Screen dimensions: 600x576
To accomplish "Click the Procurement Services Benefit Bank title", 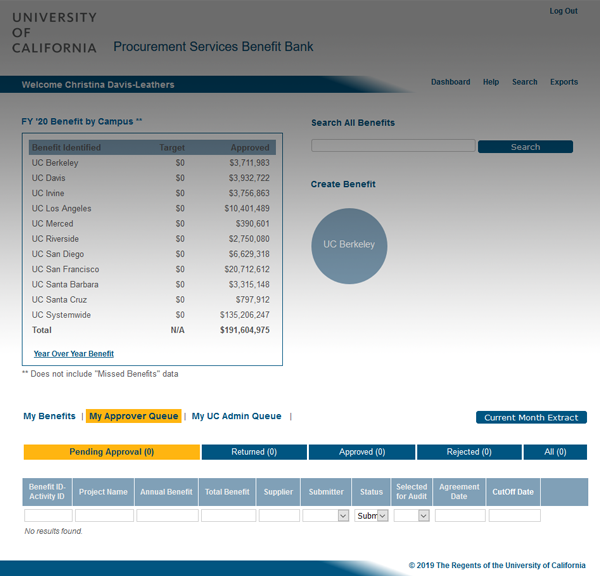I will (213, 47).
